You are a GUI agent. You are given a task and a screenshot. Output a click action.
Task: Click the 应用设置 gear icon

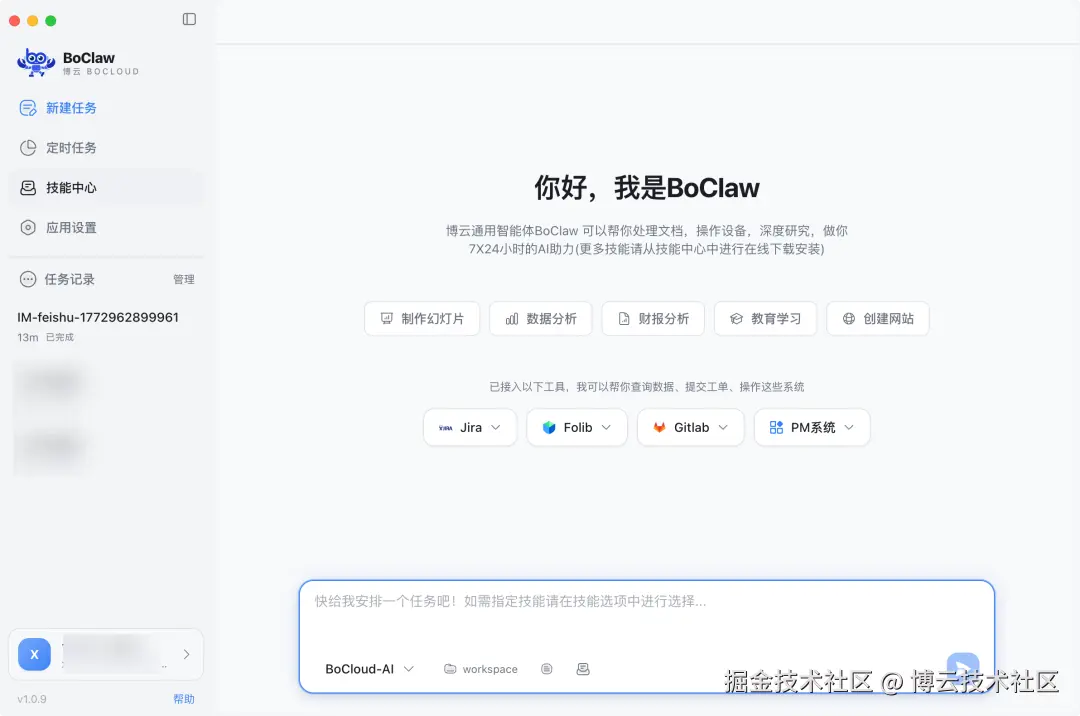[x=28, y=228]
